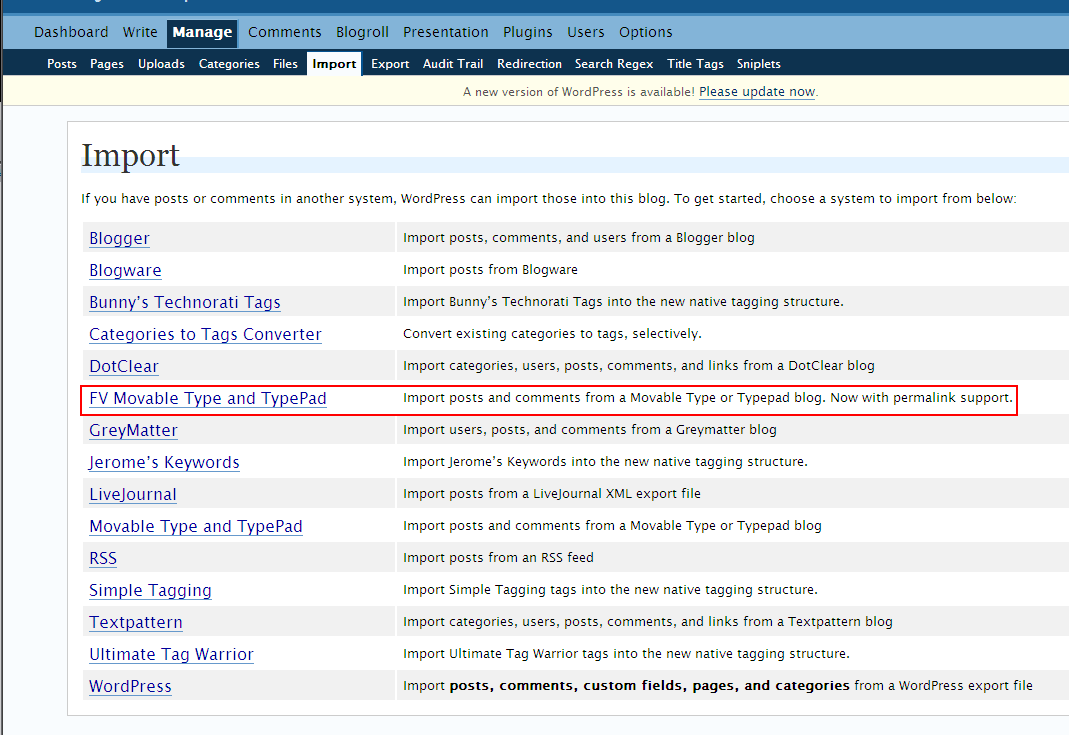Open the Search Regex submenu
Screen dimensions: 1069x735
[614, 63]
